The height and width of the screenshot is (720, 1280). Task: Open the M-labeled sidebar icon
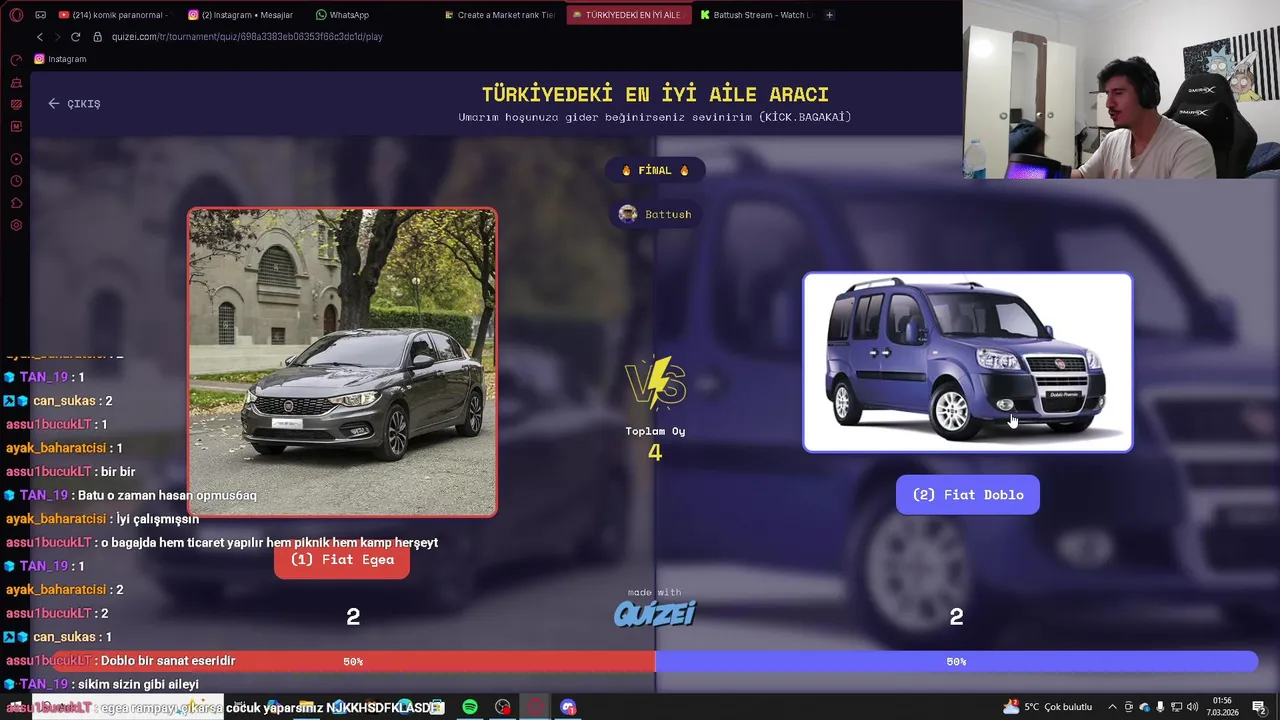(x=16, y=126)
